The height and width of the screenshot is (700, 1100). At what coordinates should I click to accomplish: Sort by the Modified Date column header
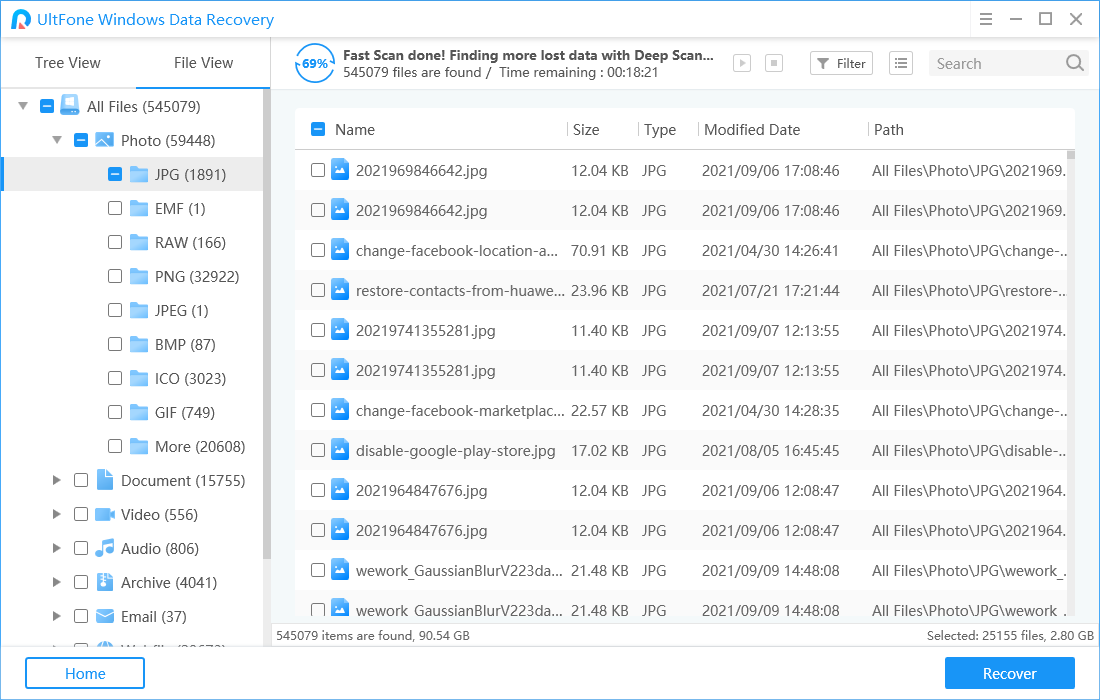click(x=752, y=130)
